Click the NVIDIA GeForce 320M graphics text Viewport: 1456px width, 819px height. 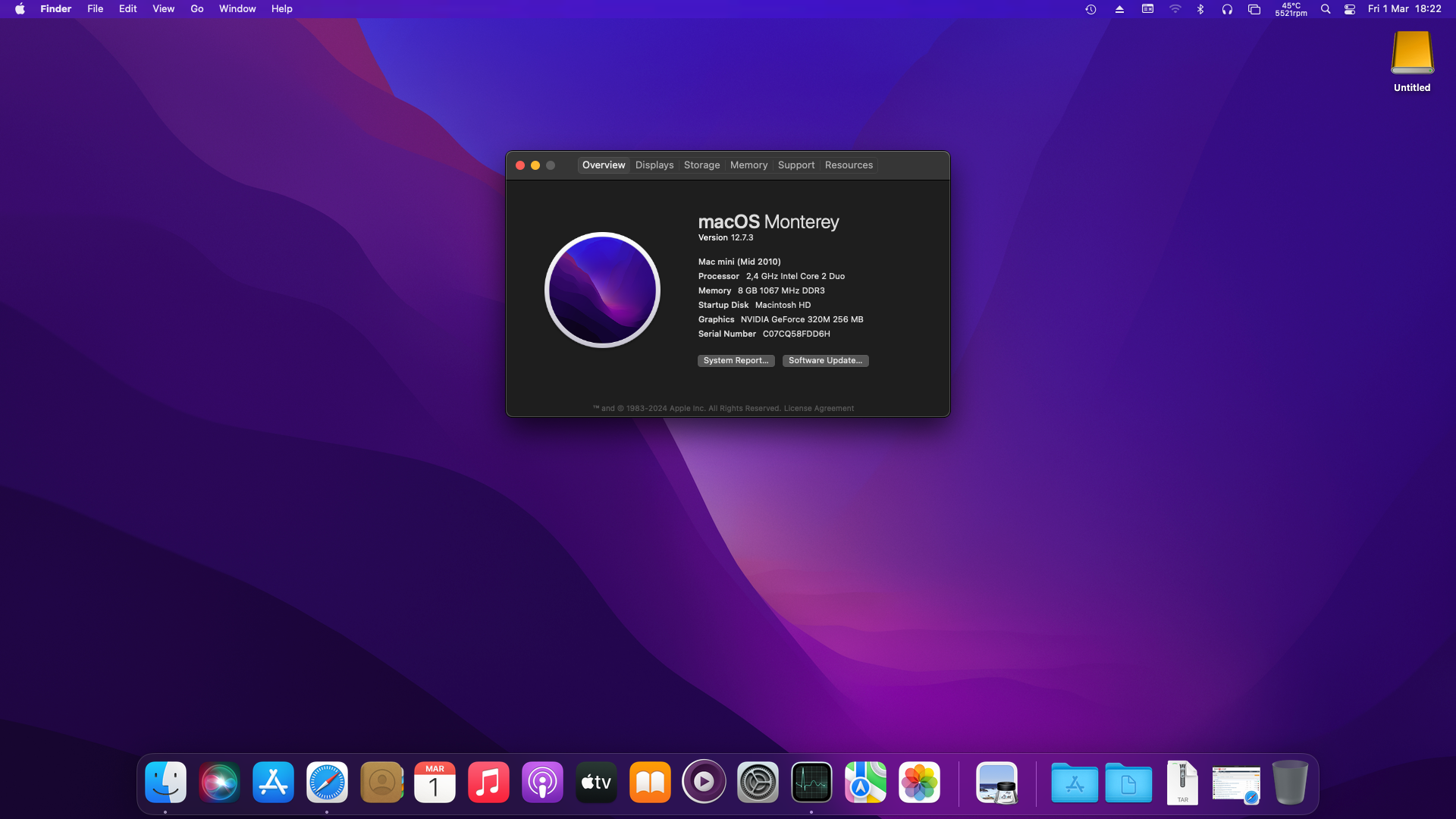tap(802, 320)
